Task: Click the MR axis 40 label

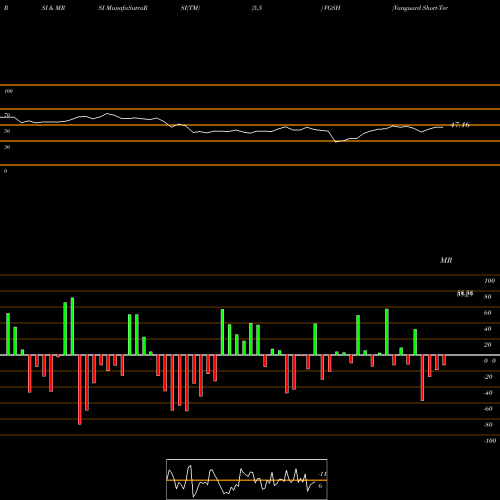Action: click(x=488, y=329)
